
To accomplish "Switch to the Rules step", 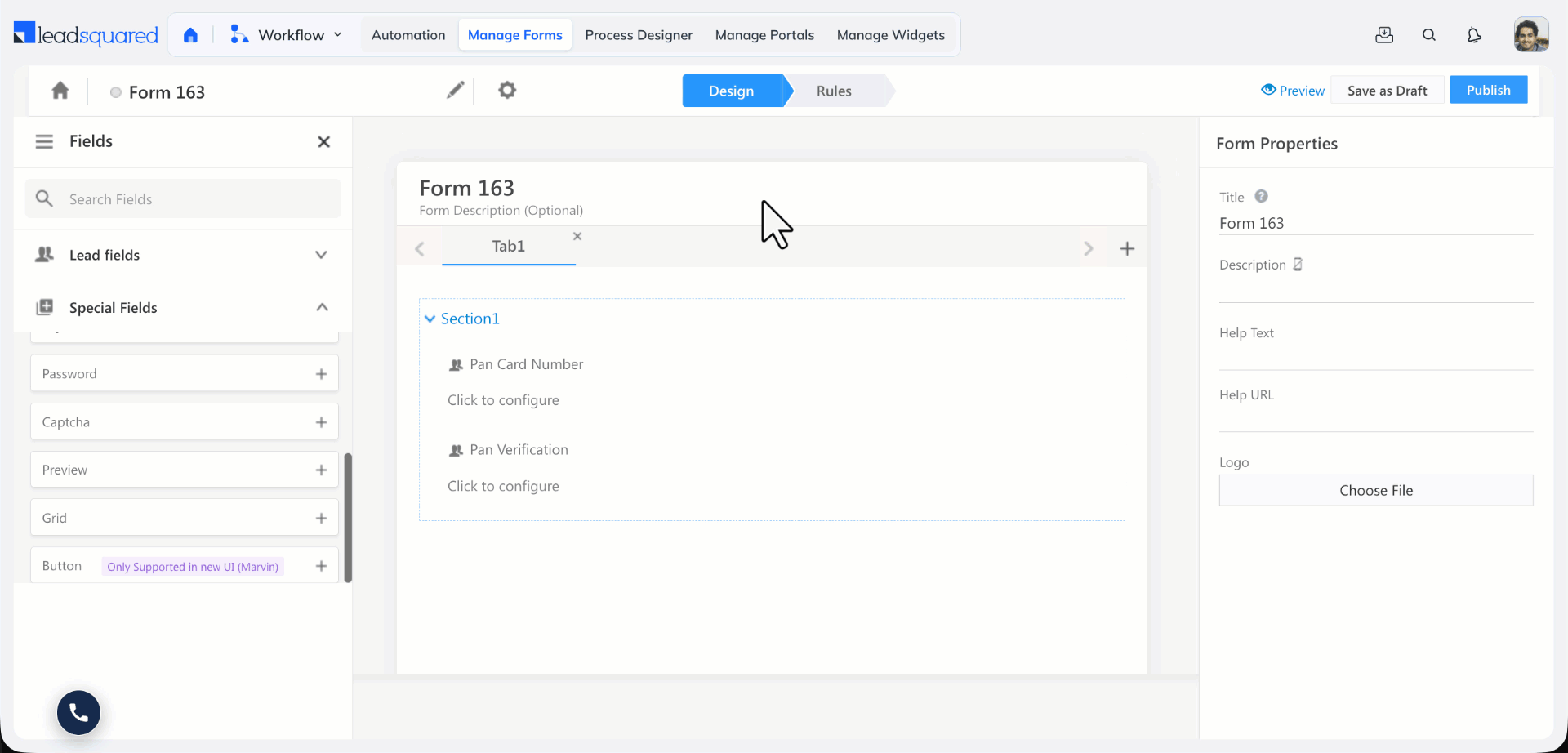I will (835, 91).
